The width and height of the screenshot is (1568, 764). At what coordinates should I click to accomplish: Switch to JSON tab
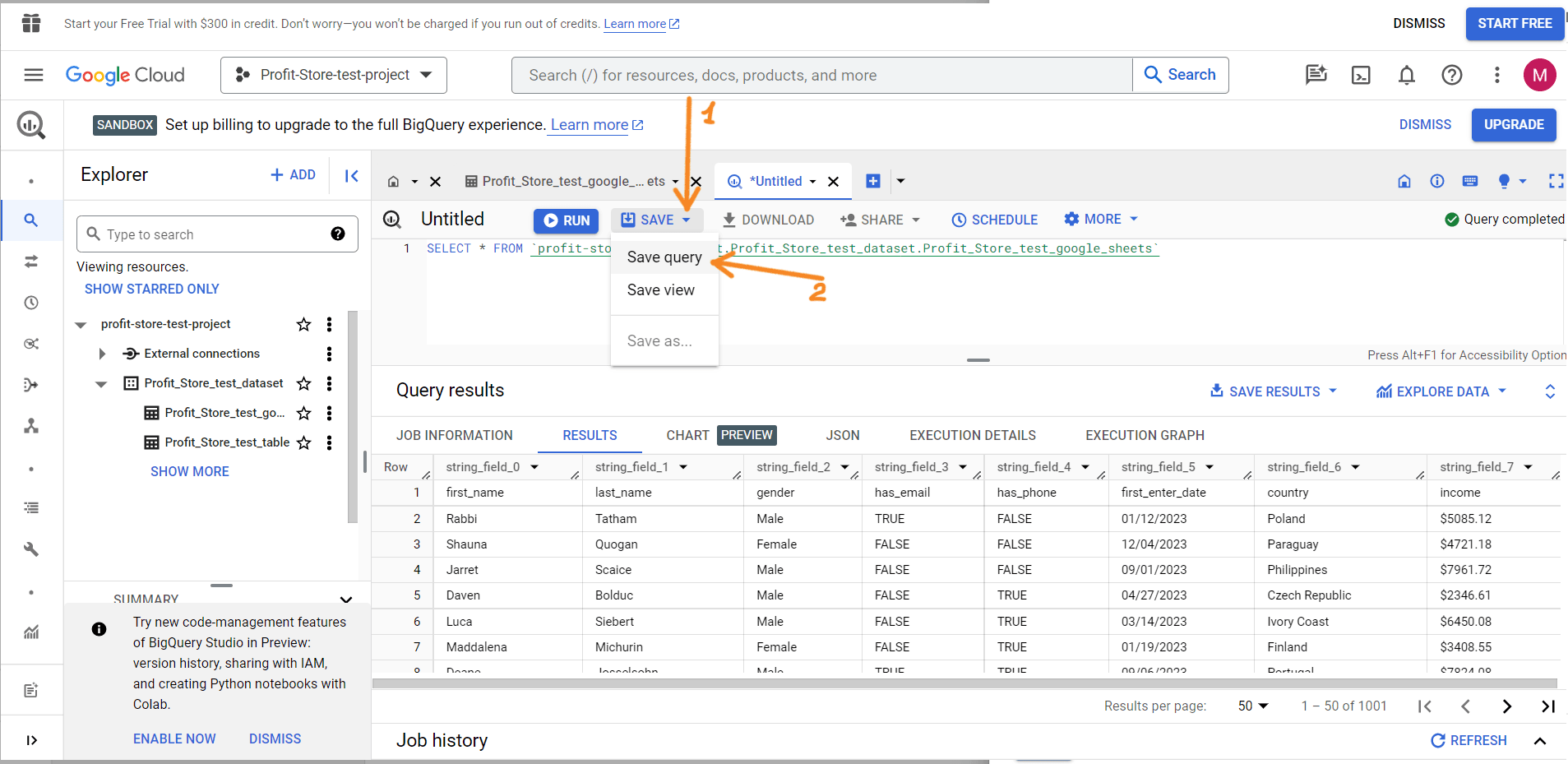pyautogui.click(x=843, y=435)
